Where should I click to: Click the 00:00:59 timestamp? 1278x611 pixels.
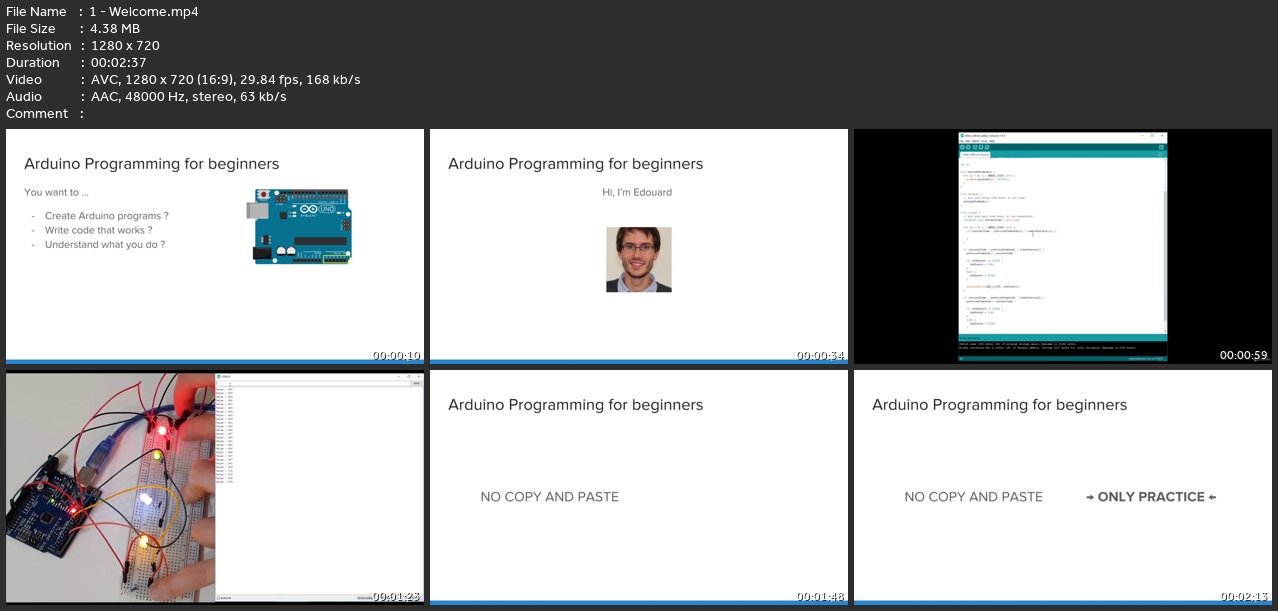point(1245,355)
